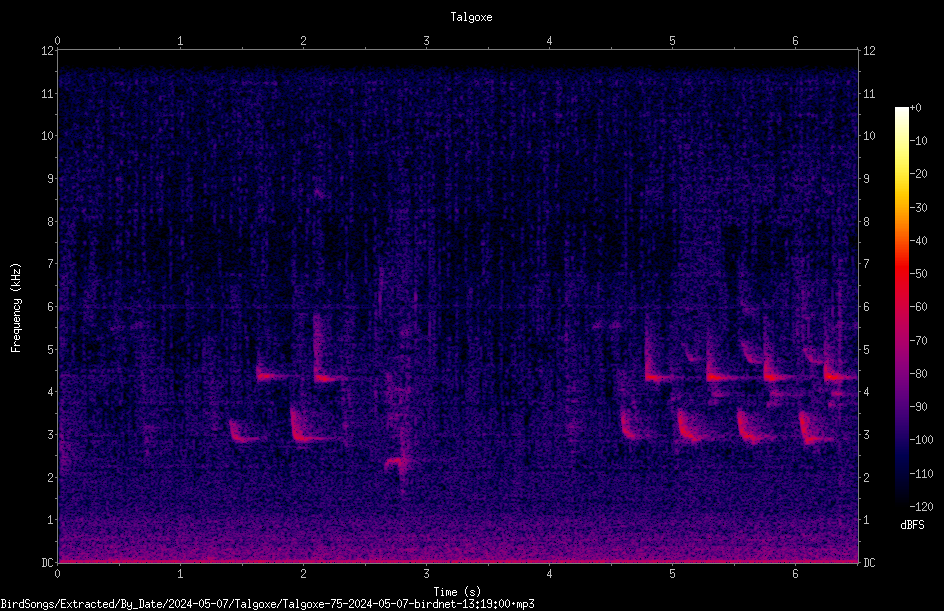Click the Frequency (kHz) axis label

click(16, 308)
